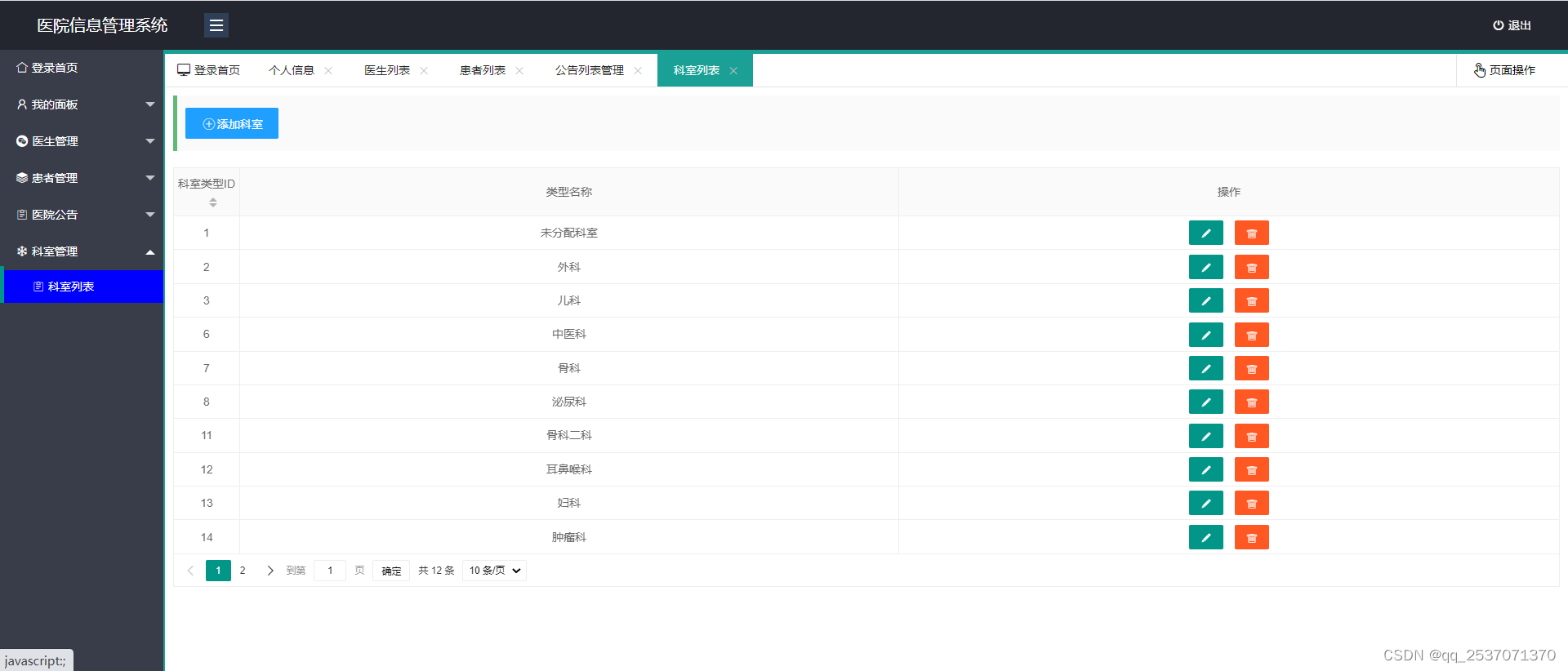Click the 确定 pagination button
Image resolution: width=1568 pixels, height=671 pixels.
tap(391, 571)
